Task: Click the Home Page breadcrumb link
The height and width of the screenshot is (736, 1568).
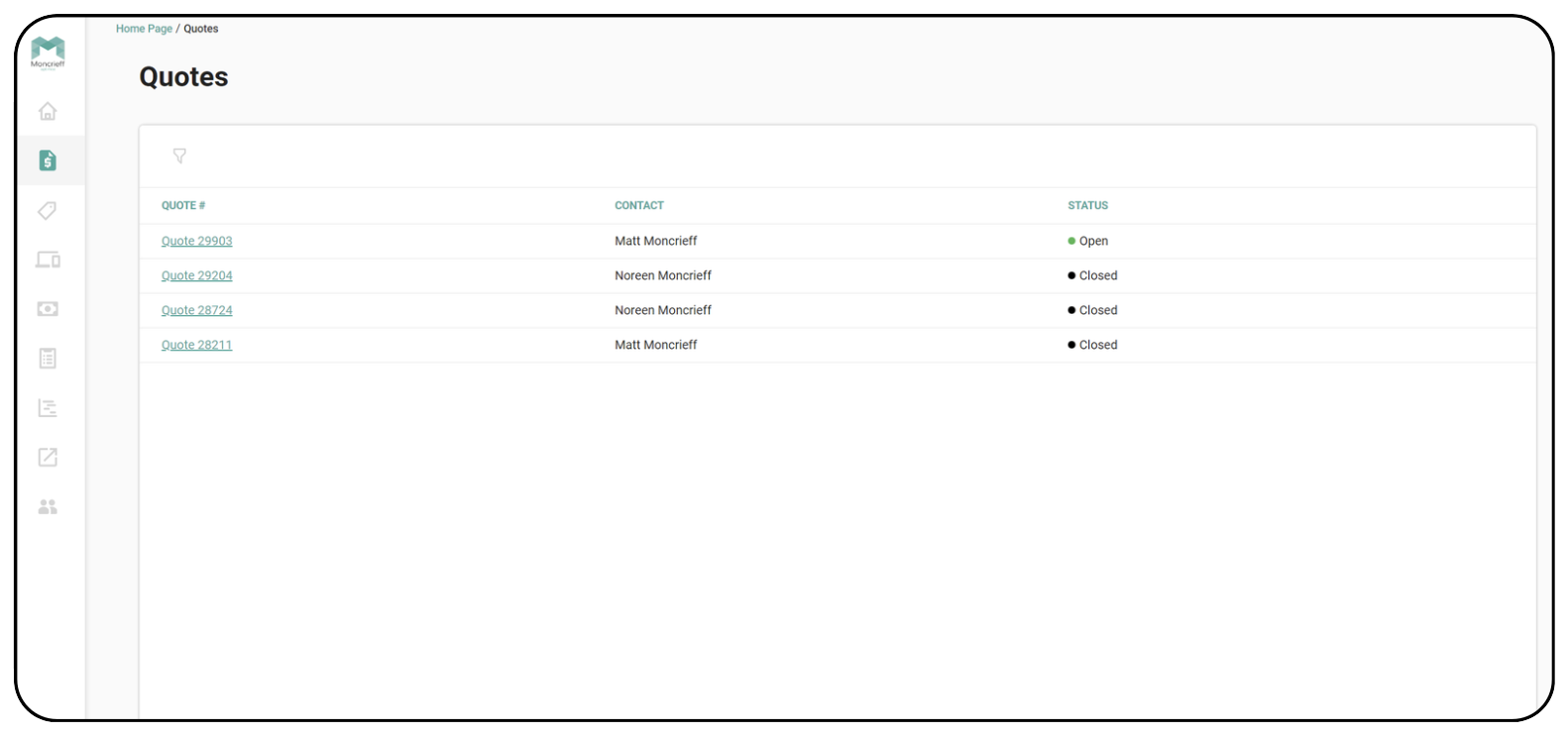Action: coord(144,29)
